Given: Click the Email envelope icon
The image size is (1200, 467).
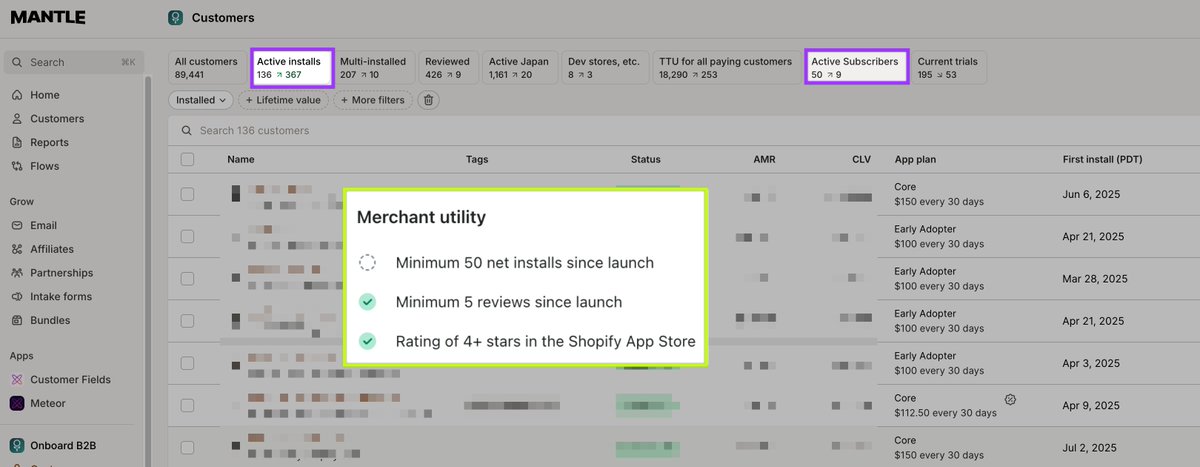Looking at the screenshot, I should click(x=17, y=226).
